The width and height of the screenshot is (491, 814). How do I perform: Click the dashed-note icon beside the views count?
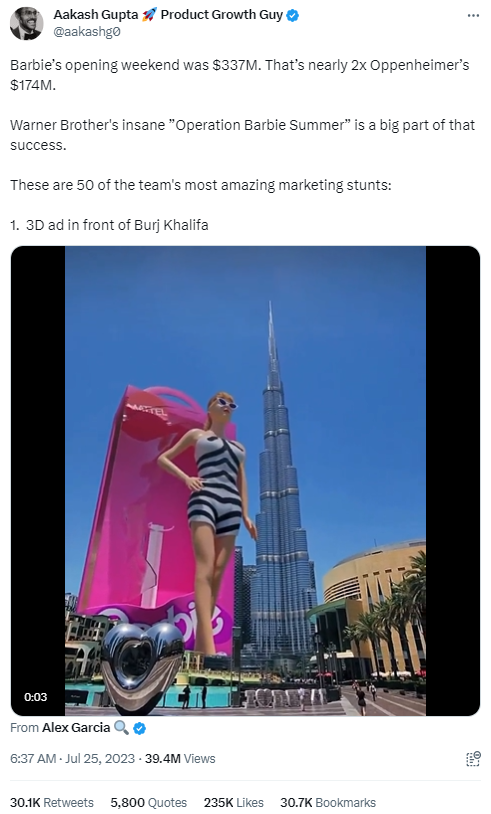coord(473,758)
